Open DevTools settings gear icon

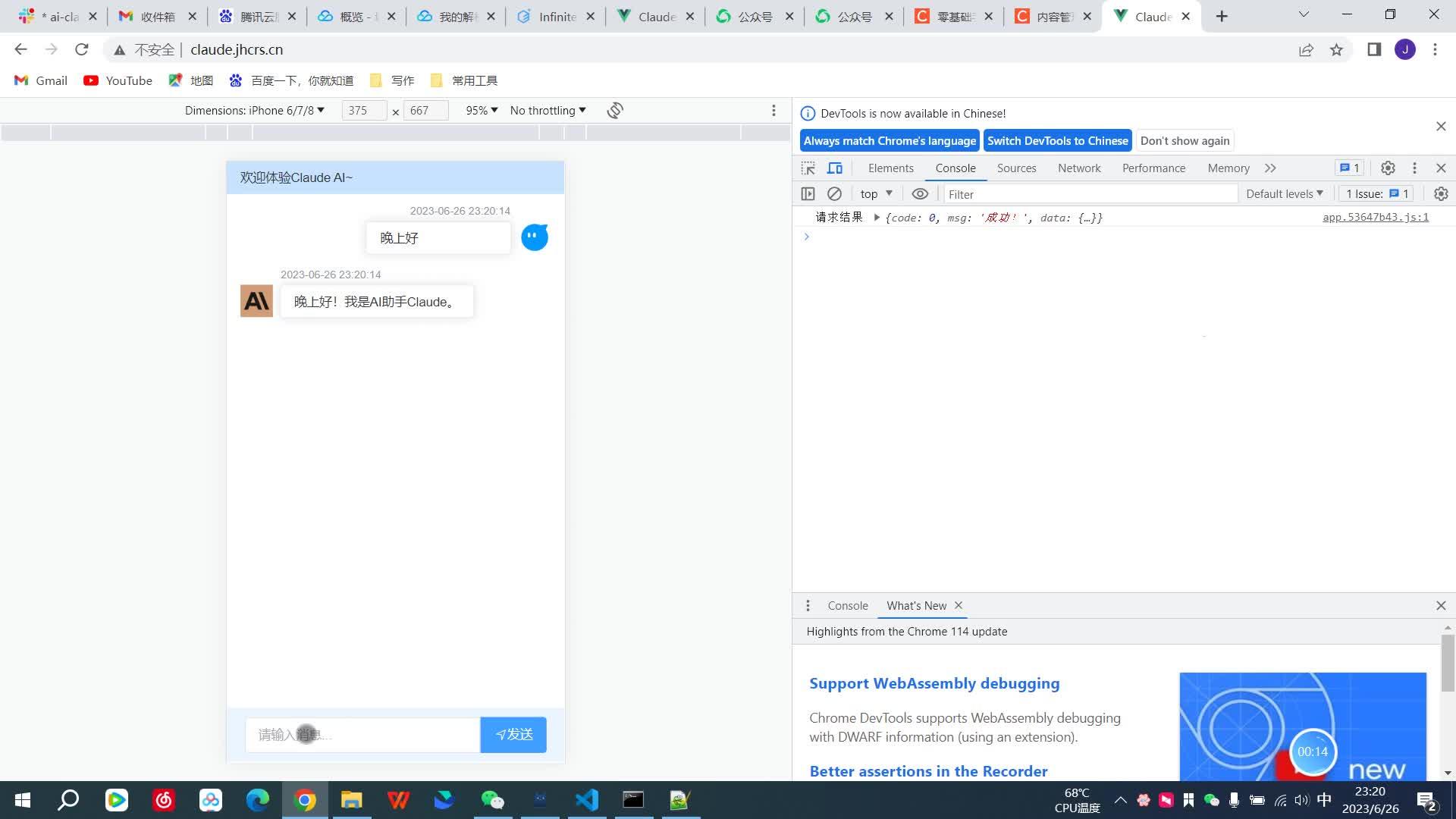coord(1388,168)
